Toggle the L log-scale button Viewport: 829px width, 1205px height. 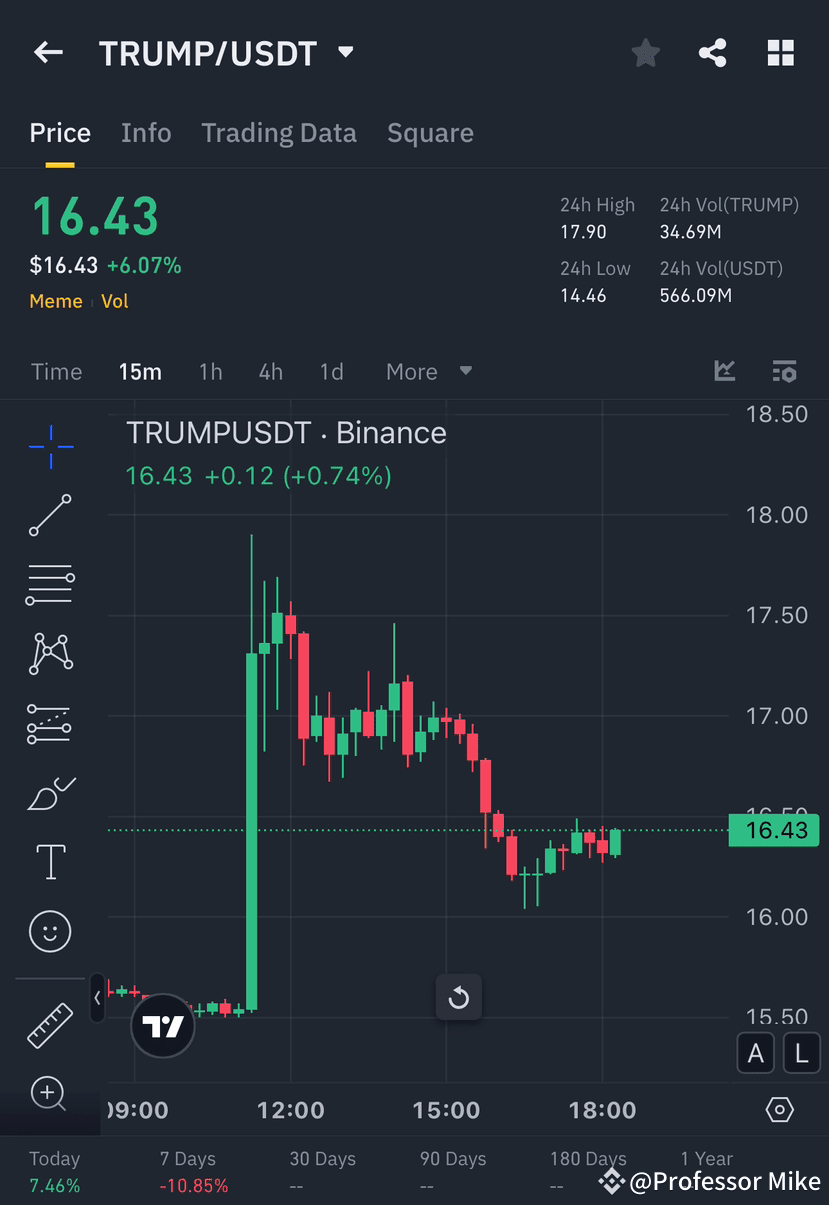[x=801, y=1053]
